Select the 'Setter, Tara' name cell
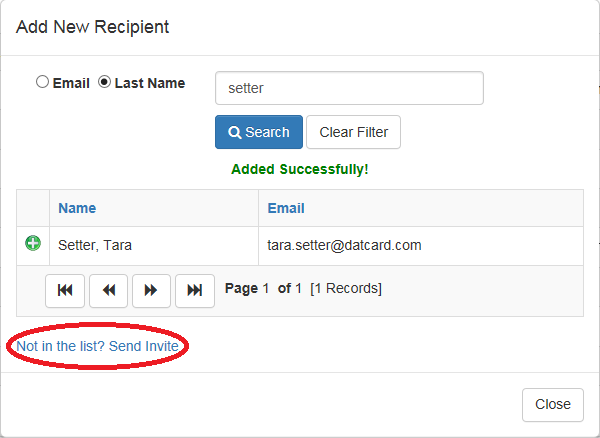This screenshot has width=600, height=438. click(154, 246)
